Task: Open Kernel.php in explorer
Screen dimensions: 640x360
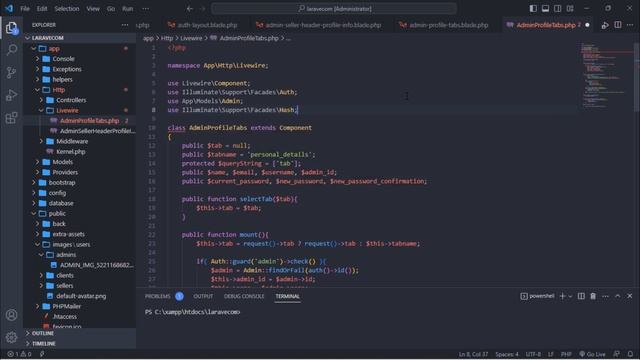Action: tap(80, 151)
